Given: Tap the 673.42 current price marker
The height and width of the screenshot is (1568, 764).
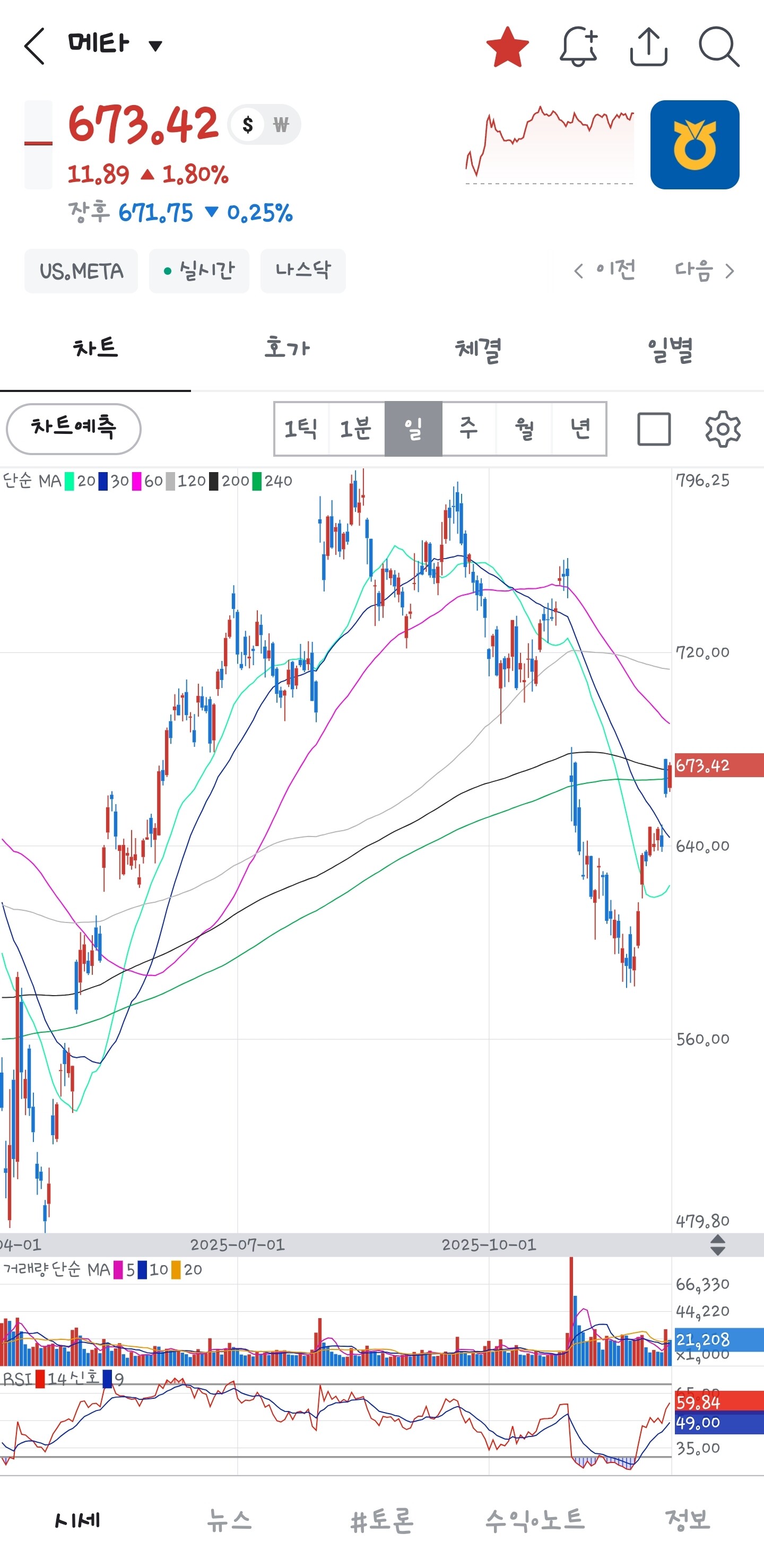Looking at the screenshot, I should 719,765.
